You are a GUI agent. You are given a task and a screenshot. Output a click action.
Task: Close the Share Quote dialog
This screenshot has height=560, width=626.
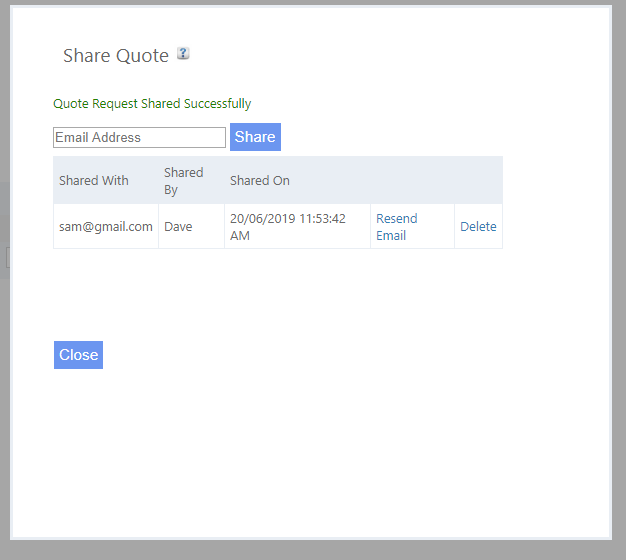78,355
